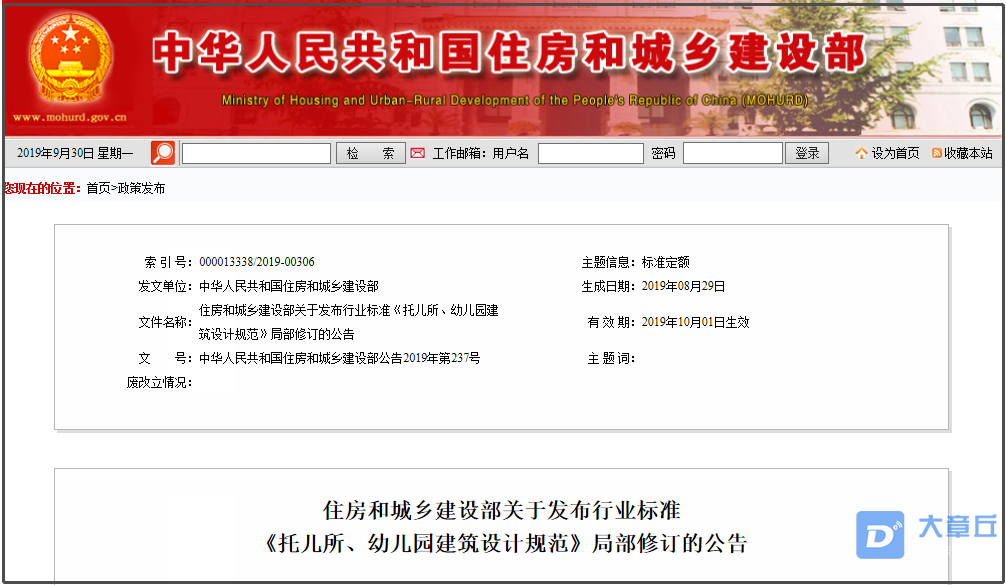Screen dimensions: 1006x585
Task: Click the 检索 search button
Action: (x=371, y=153)
